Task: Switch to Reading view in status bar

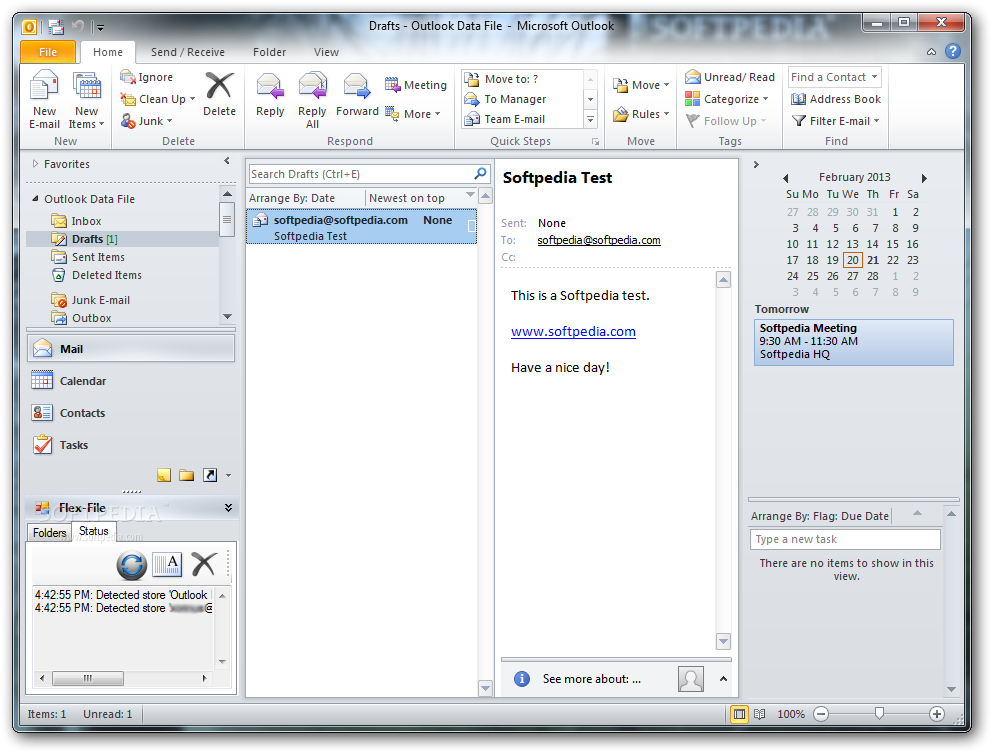Action: 760,714
